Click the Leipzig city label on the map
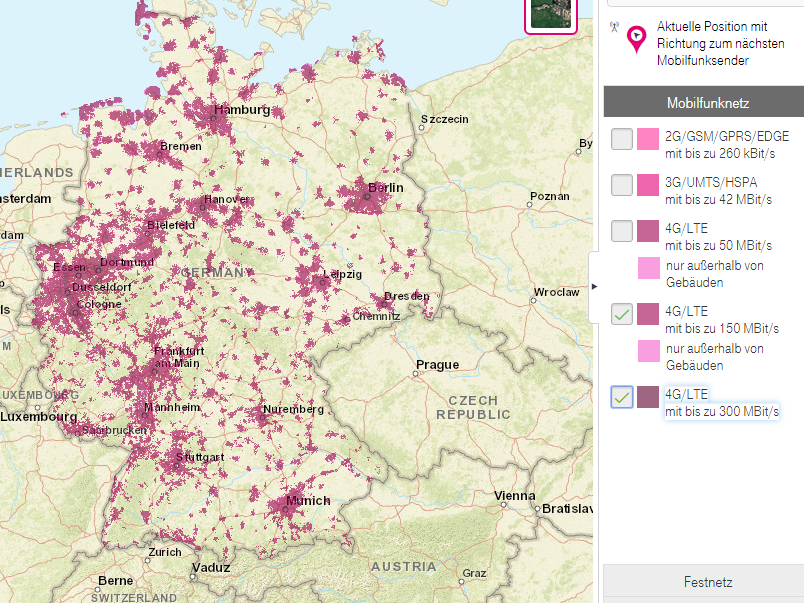The image size is (804, 603). [x=343, y=274]
